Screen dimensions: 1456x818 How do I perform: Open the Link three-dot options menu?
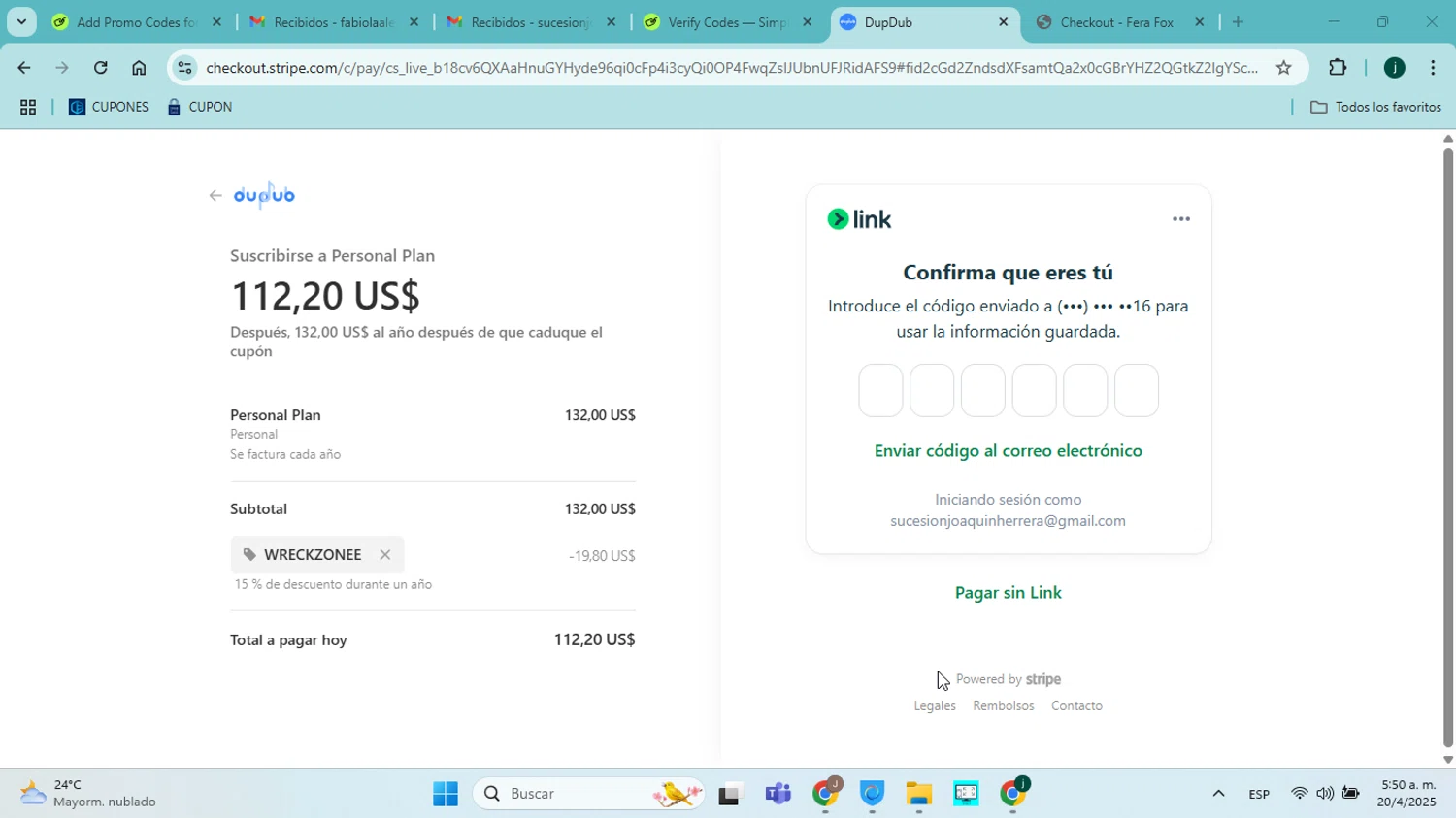tap(1181, 219)
